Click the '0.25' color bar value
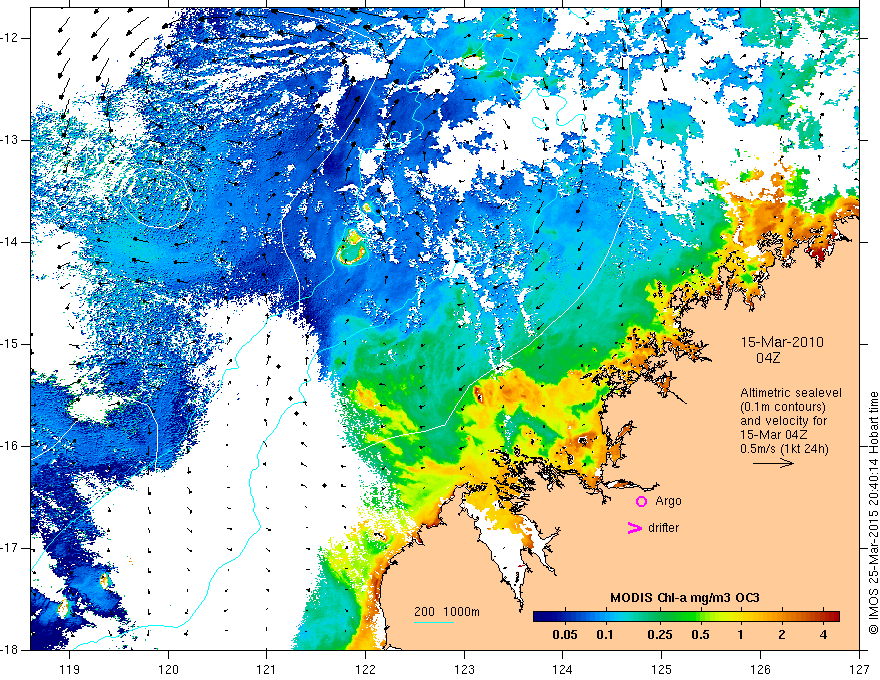880x680 pixels. coord(659,635)
